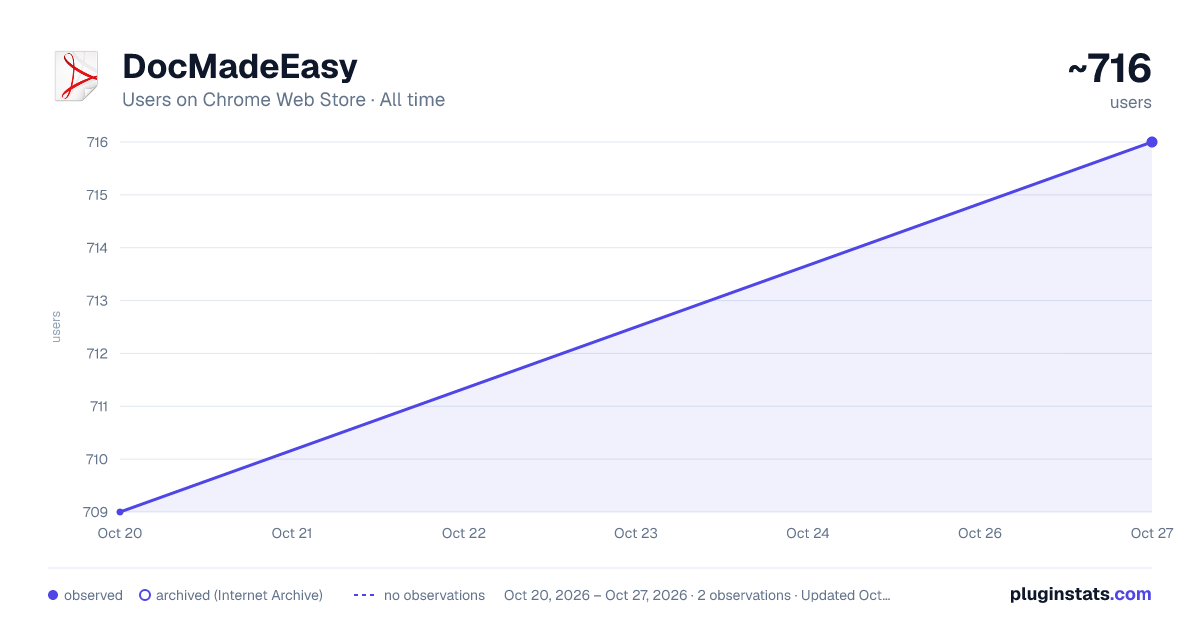Click the Oct 24 x-axis label
Screen dimensions: 1200x630
click(808, 533)
